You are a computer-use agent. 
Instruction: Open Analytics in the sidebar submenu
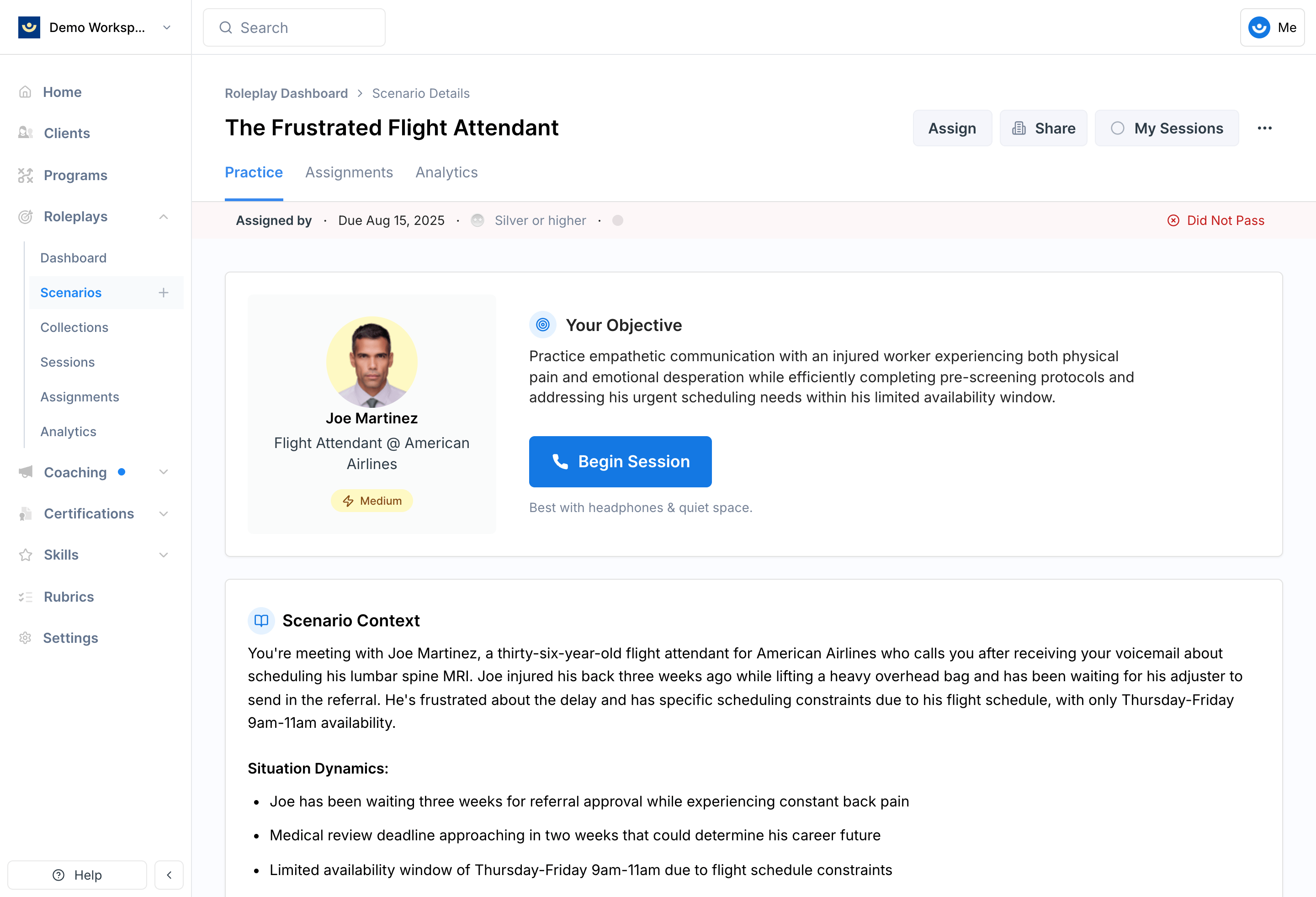pyautogui.click(x=69, y=431)
